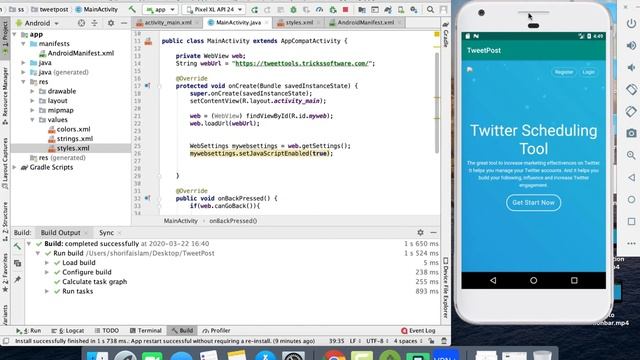Click the pin icon in Build panel sidebar
Screen dimensions: 640x360
pos(18,280)
